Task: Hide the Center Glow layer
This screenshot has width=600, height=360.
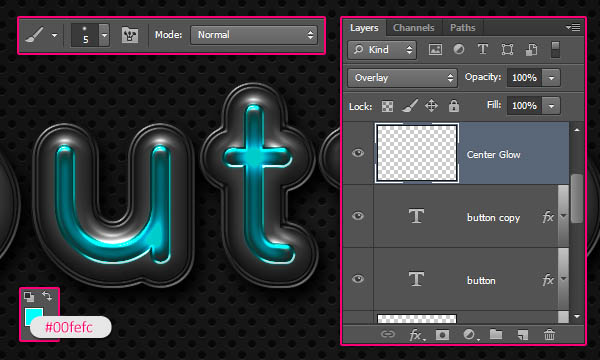Action: point(358,153)
